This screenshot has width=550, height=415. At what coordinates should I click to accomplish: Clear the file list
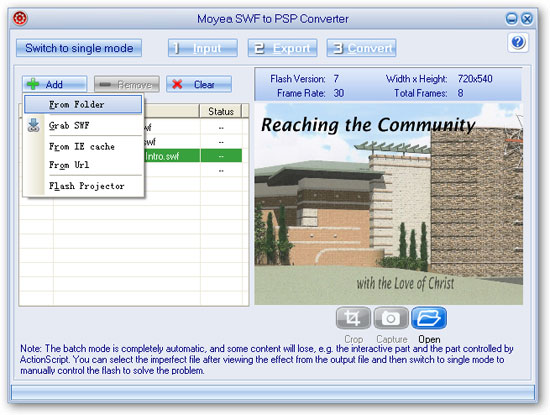199,84
